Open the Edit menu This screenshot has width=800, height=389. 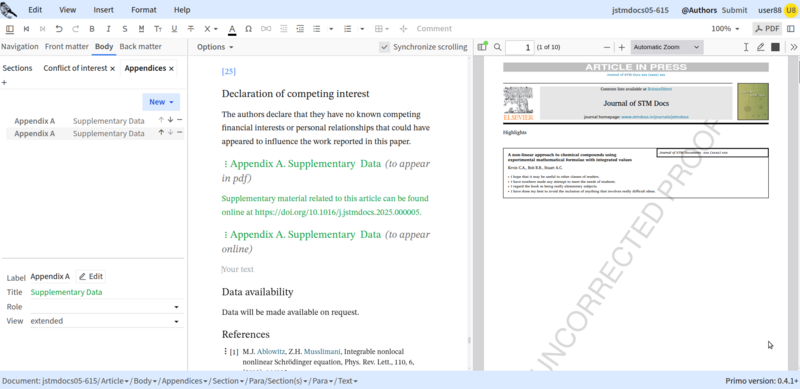pyautogui.click(x=35, y=10)
